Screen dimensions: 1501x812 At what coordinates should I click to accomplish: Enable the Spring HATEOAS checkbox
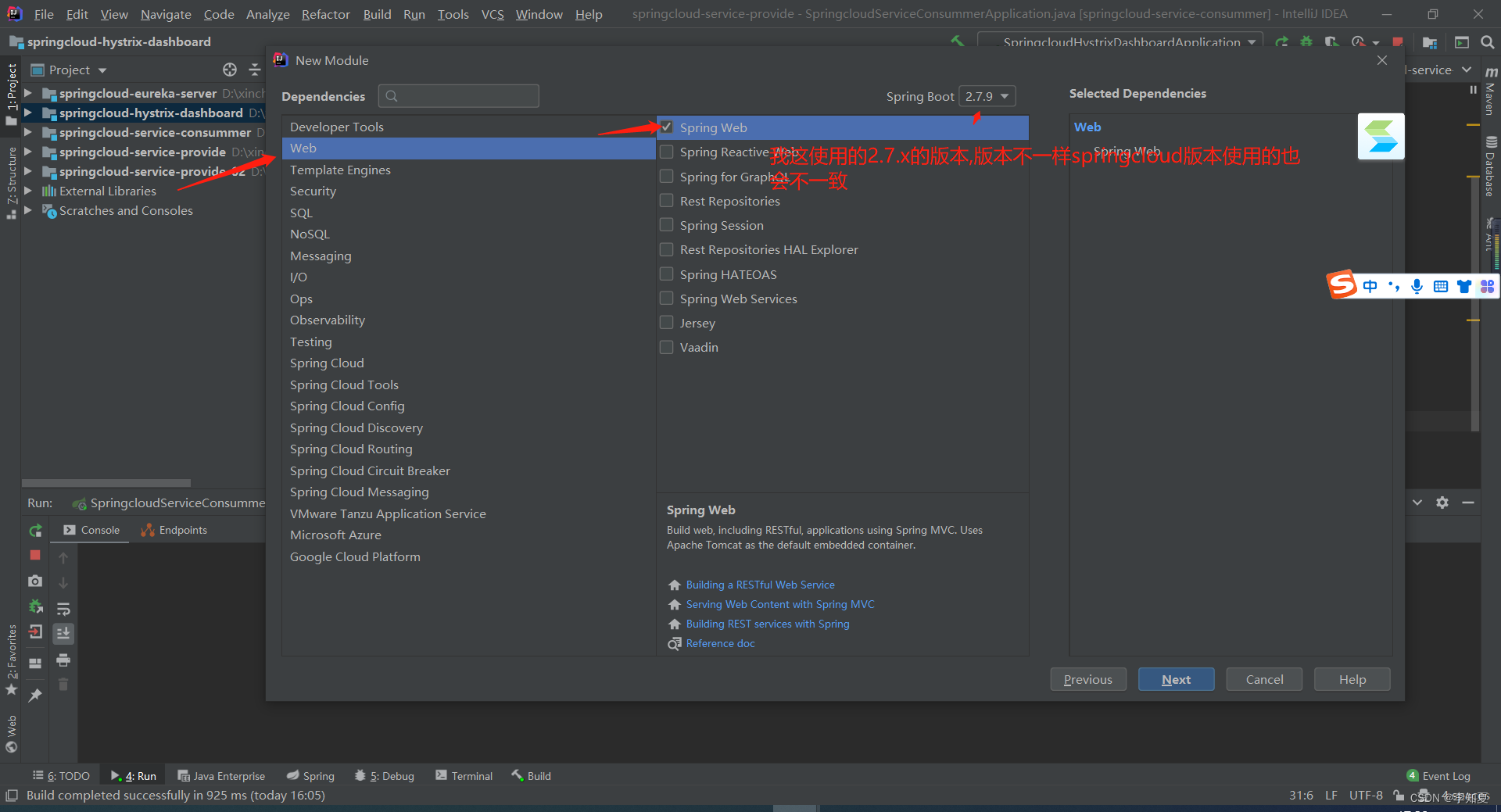pyautogui.click(x=666, y=274)
